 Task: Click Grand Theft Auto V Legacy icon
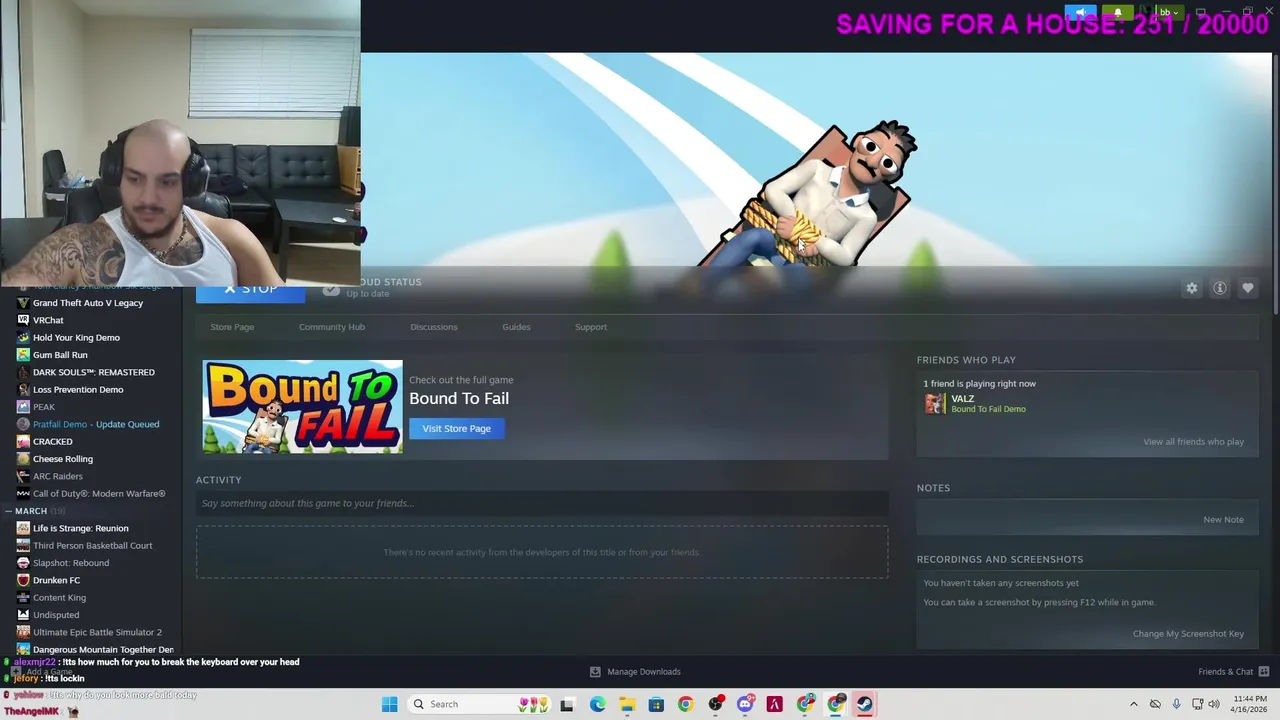pyautogui.click(x=23, y=303)
